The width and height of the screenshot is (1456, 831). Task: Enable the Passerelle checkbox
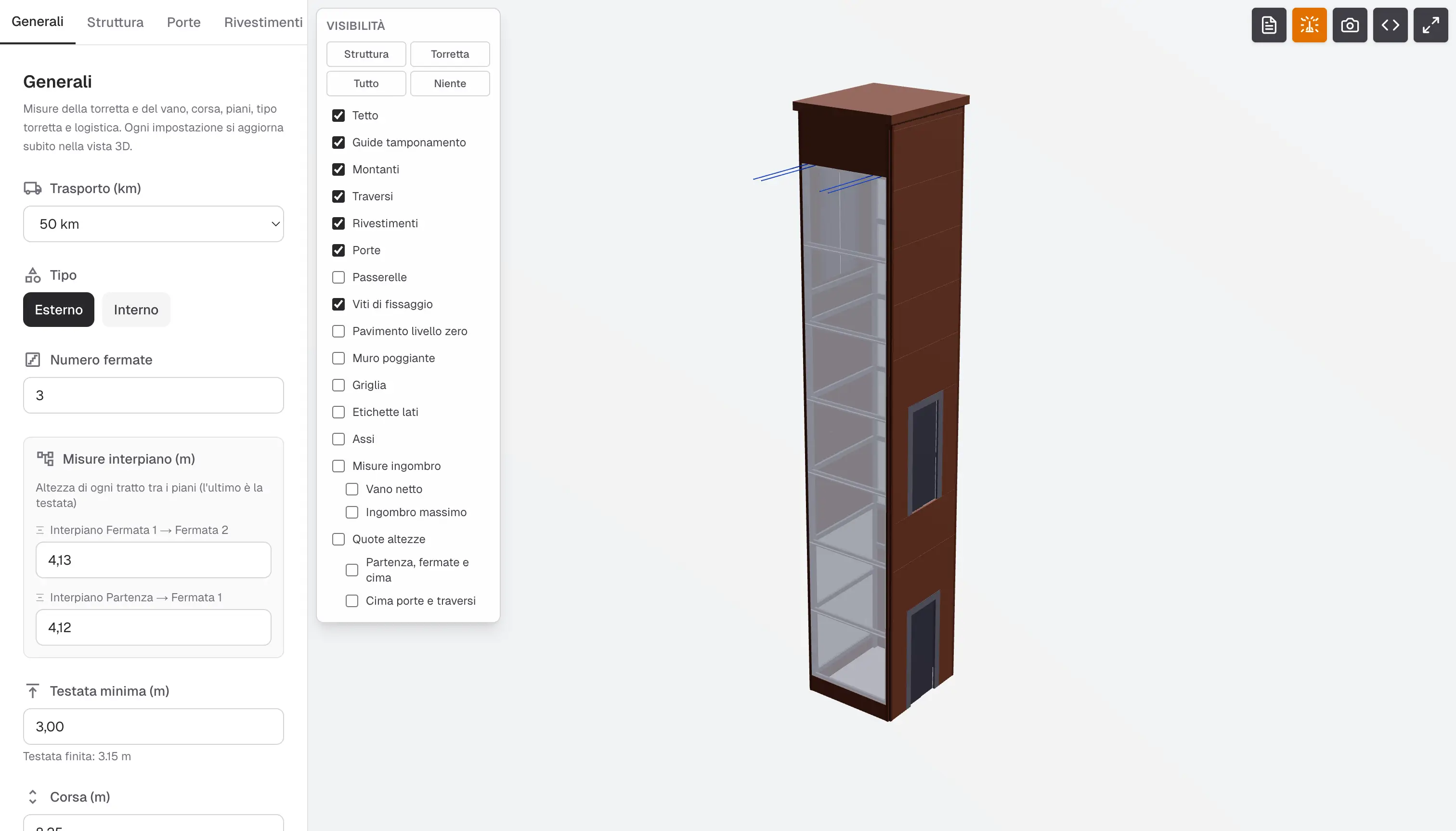(338, 277)
